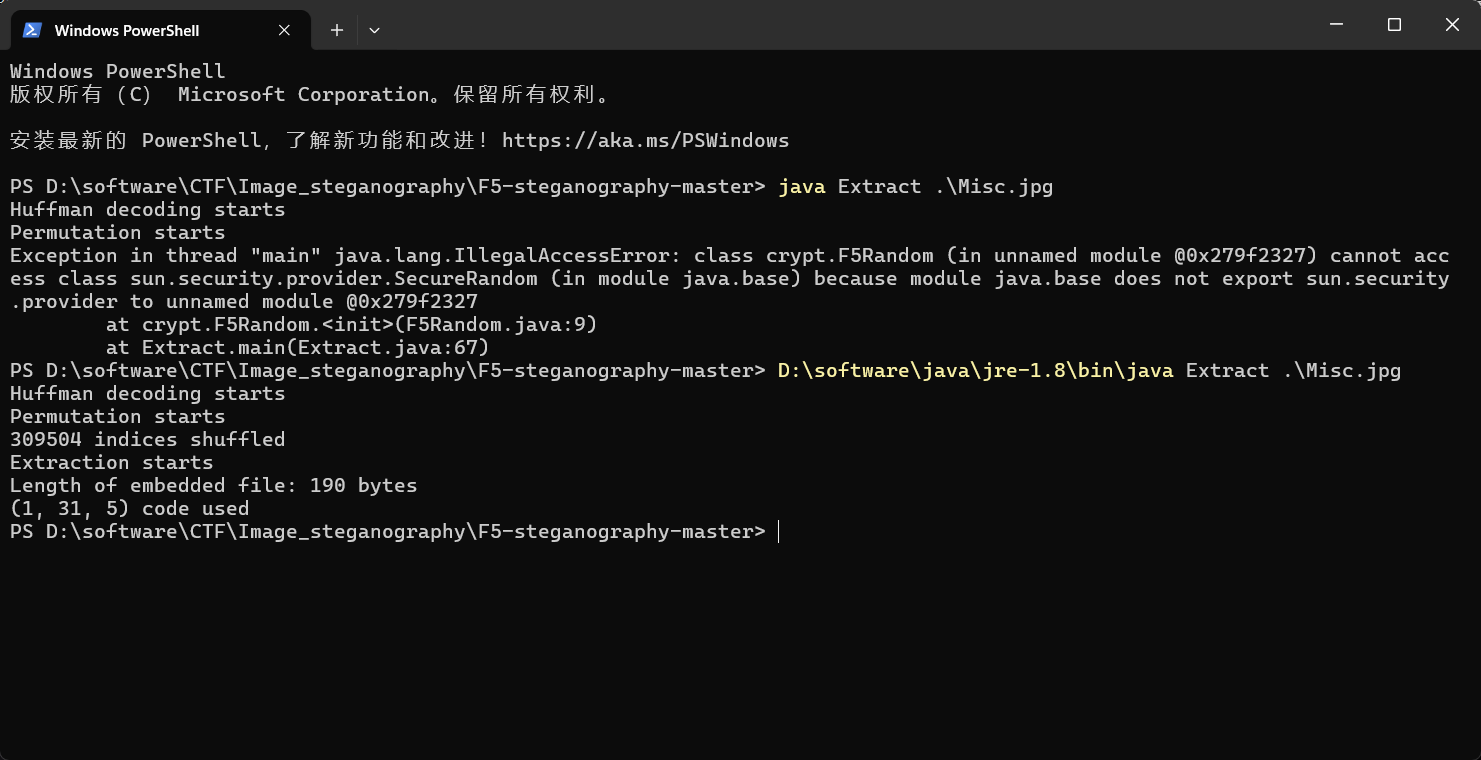Close the terminal window
Screen dimensions: 1481x760
point(1452,25)
